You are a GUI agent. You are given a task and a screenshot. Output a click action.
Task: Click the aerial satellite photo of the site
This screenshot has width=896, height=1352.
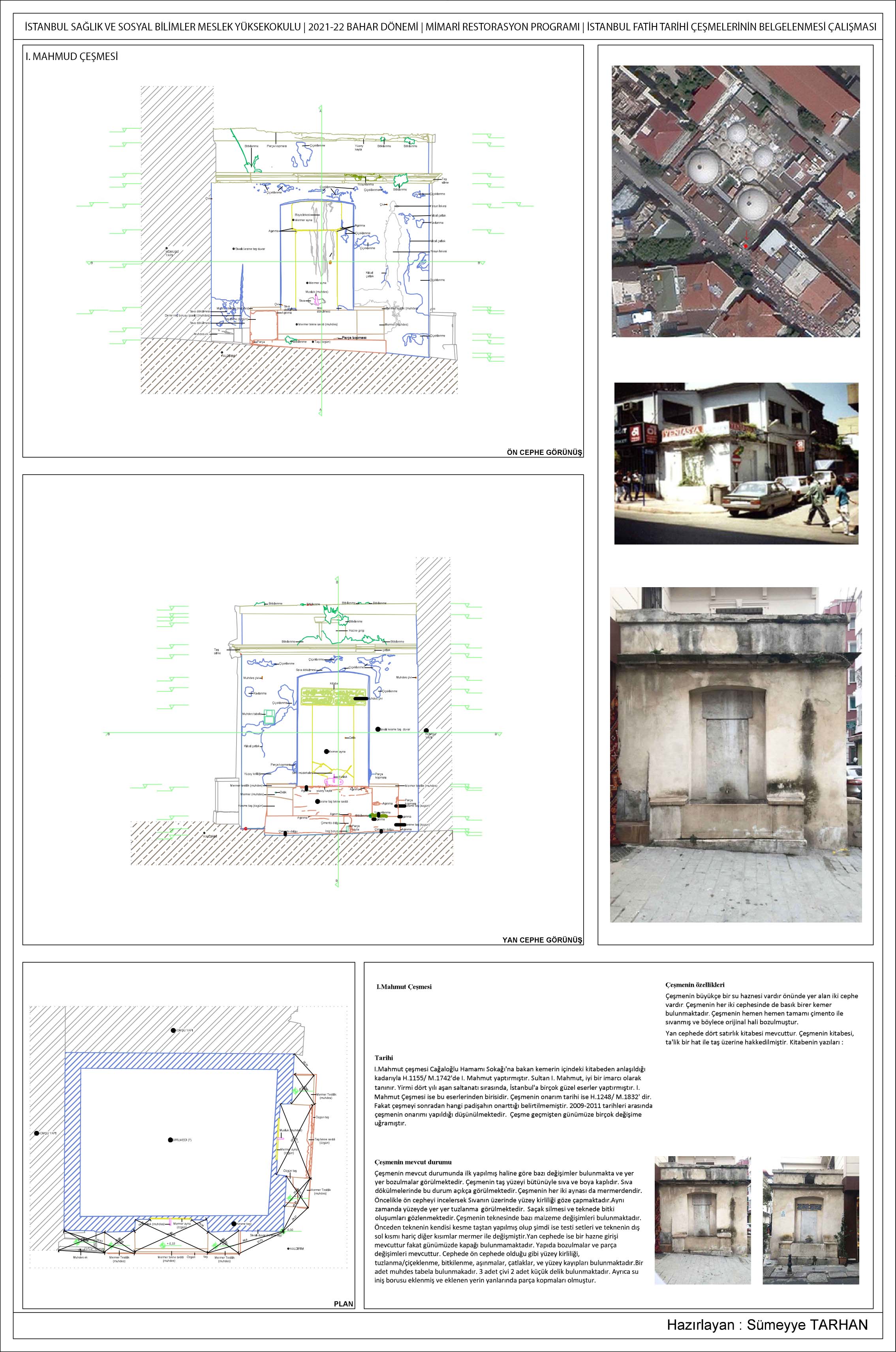click(735, 201)
